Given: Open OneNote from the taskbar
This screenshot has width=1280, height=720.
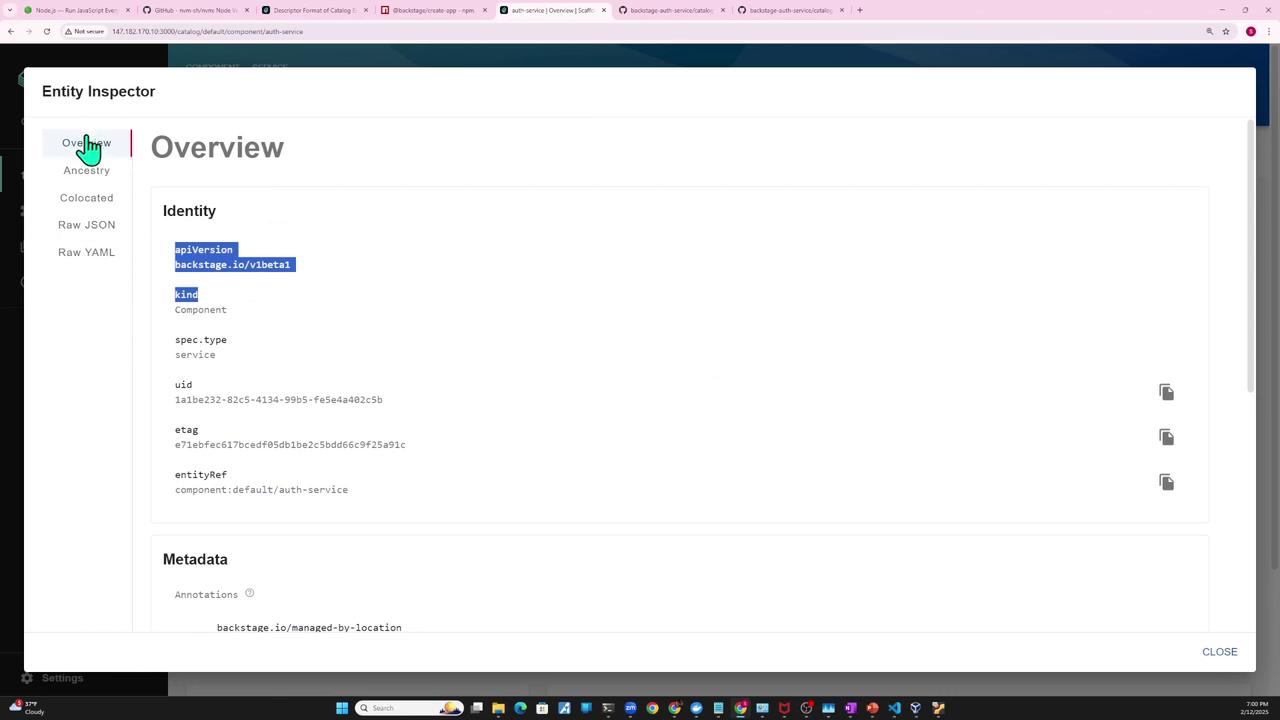Looking at the screenshot, I should tap(850, 708).
